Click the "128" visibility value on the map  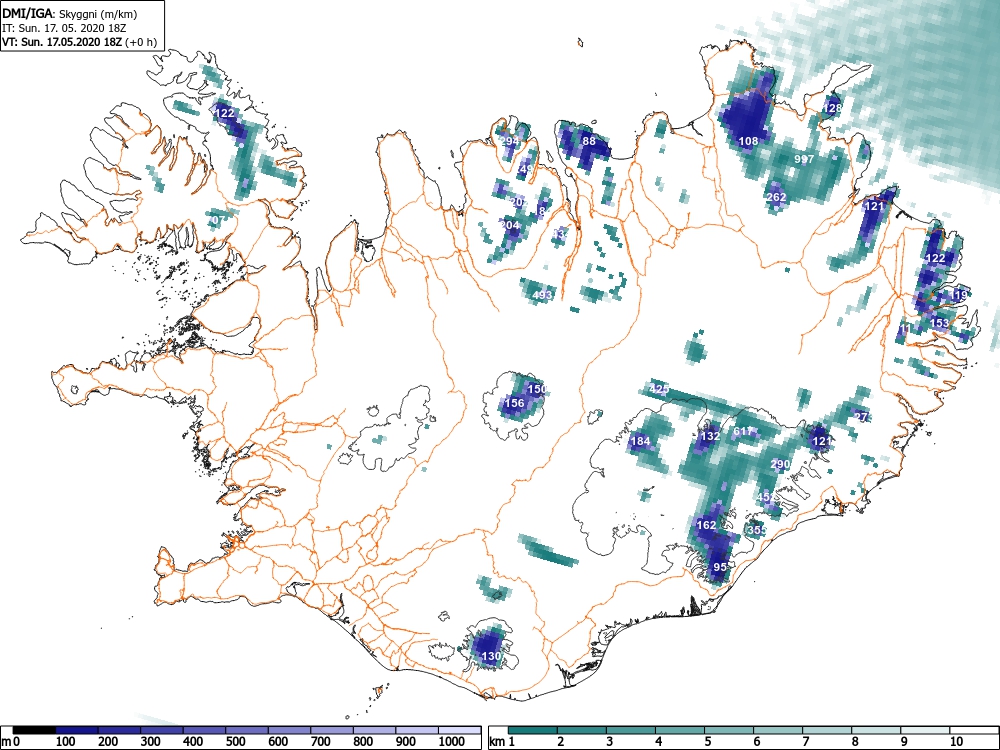pyautogui.click(x=832, y=108)
